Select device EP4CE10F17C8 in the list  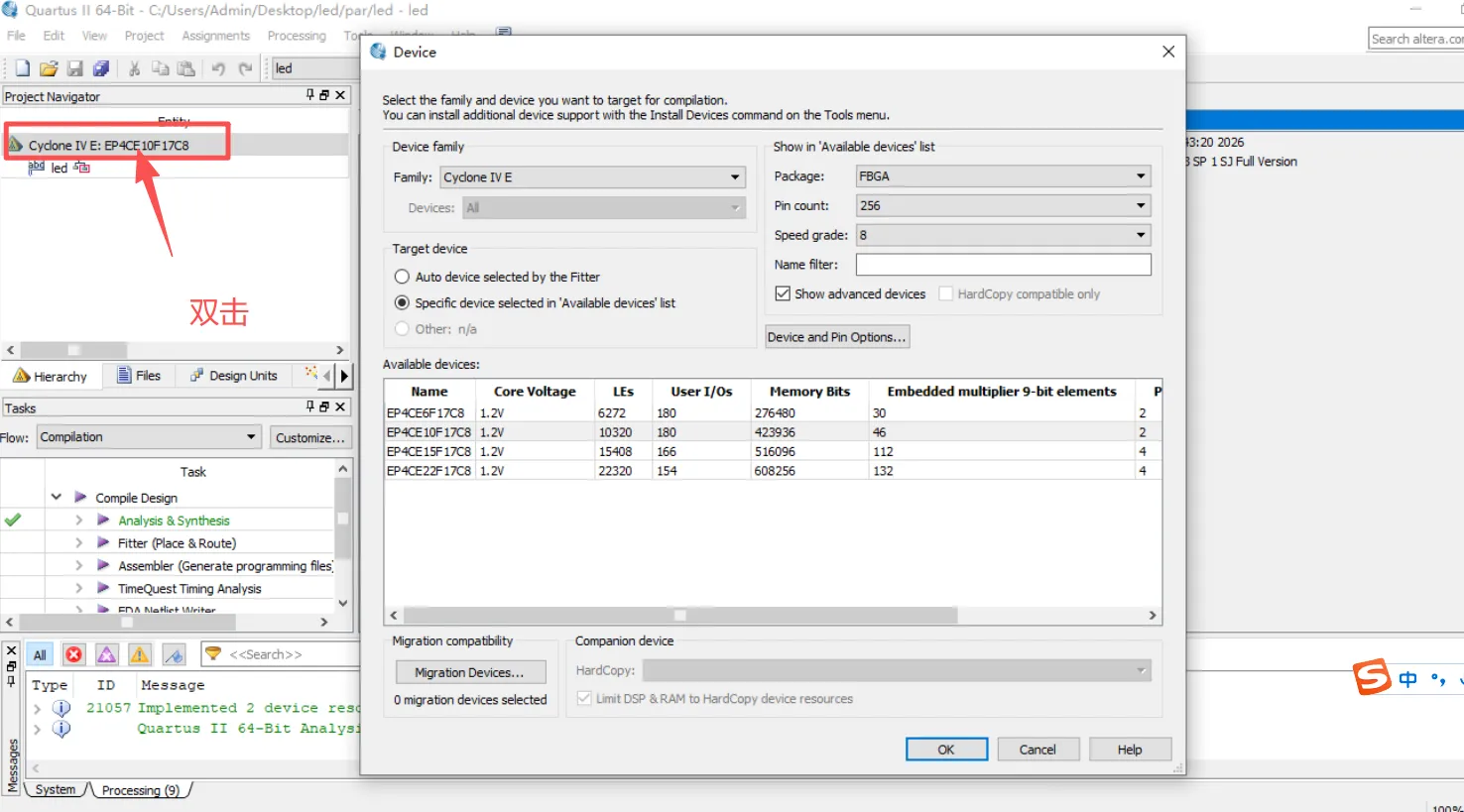click(x=773, y=432)
